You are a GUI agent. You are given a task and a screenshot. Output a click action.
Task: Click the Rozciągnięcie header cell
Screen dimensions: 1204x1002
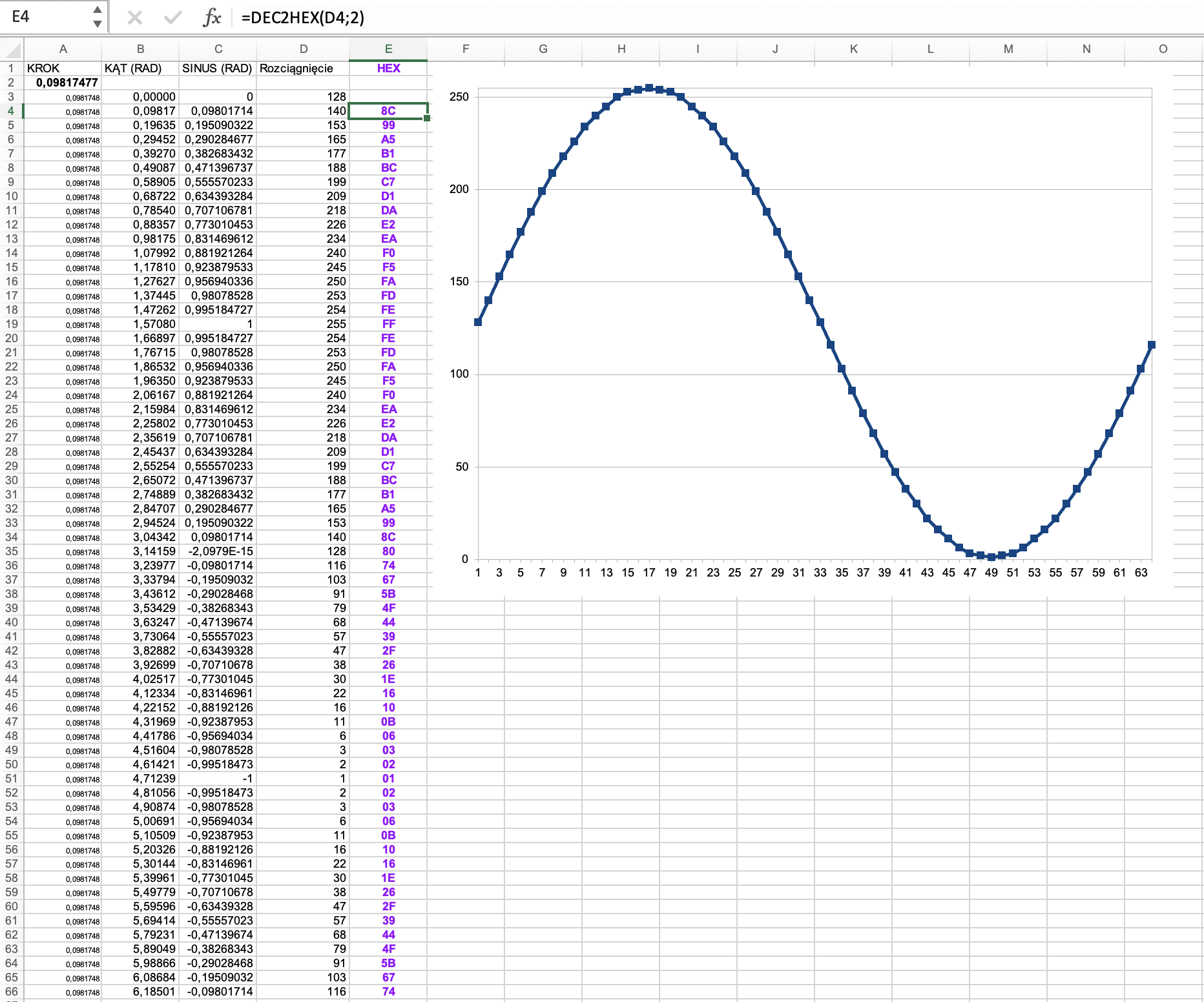click(303, 68)
